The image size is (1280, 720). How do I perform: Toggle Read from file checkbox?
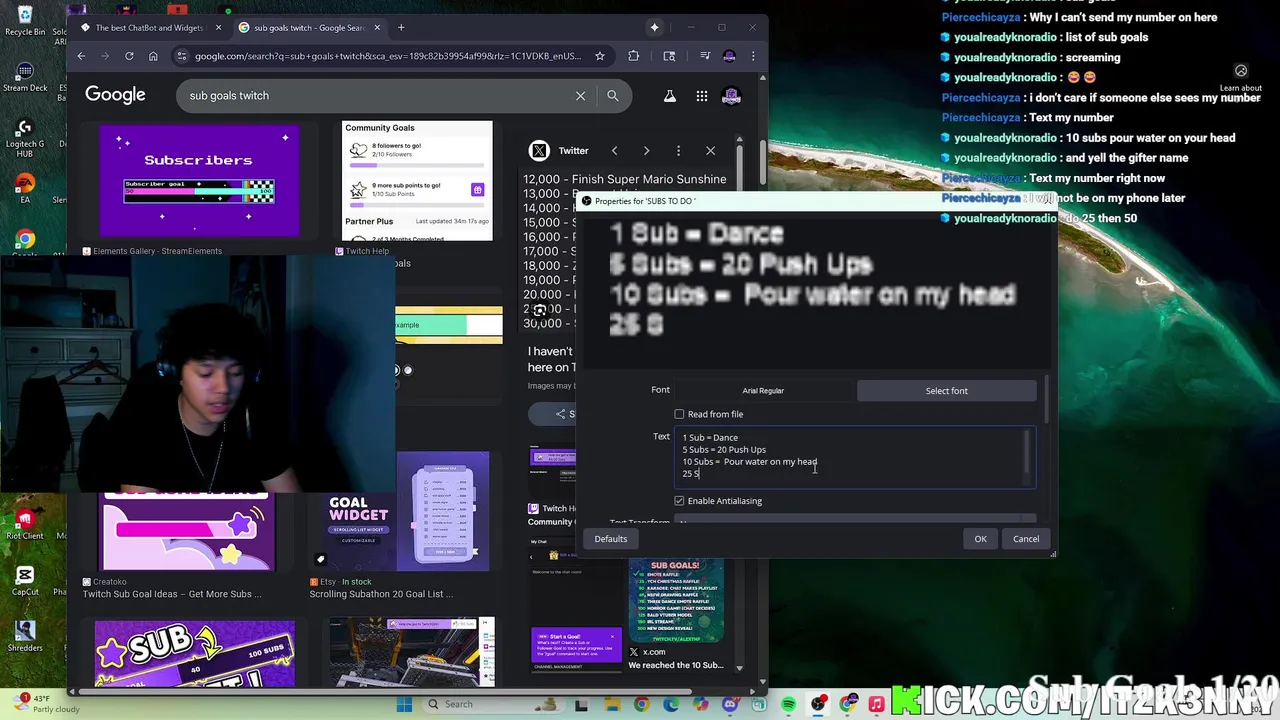679,414
